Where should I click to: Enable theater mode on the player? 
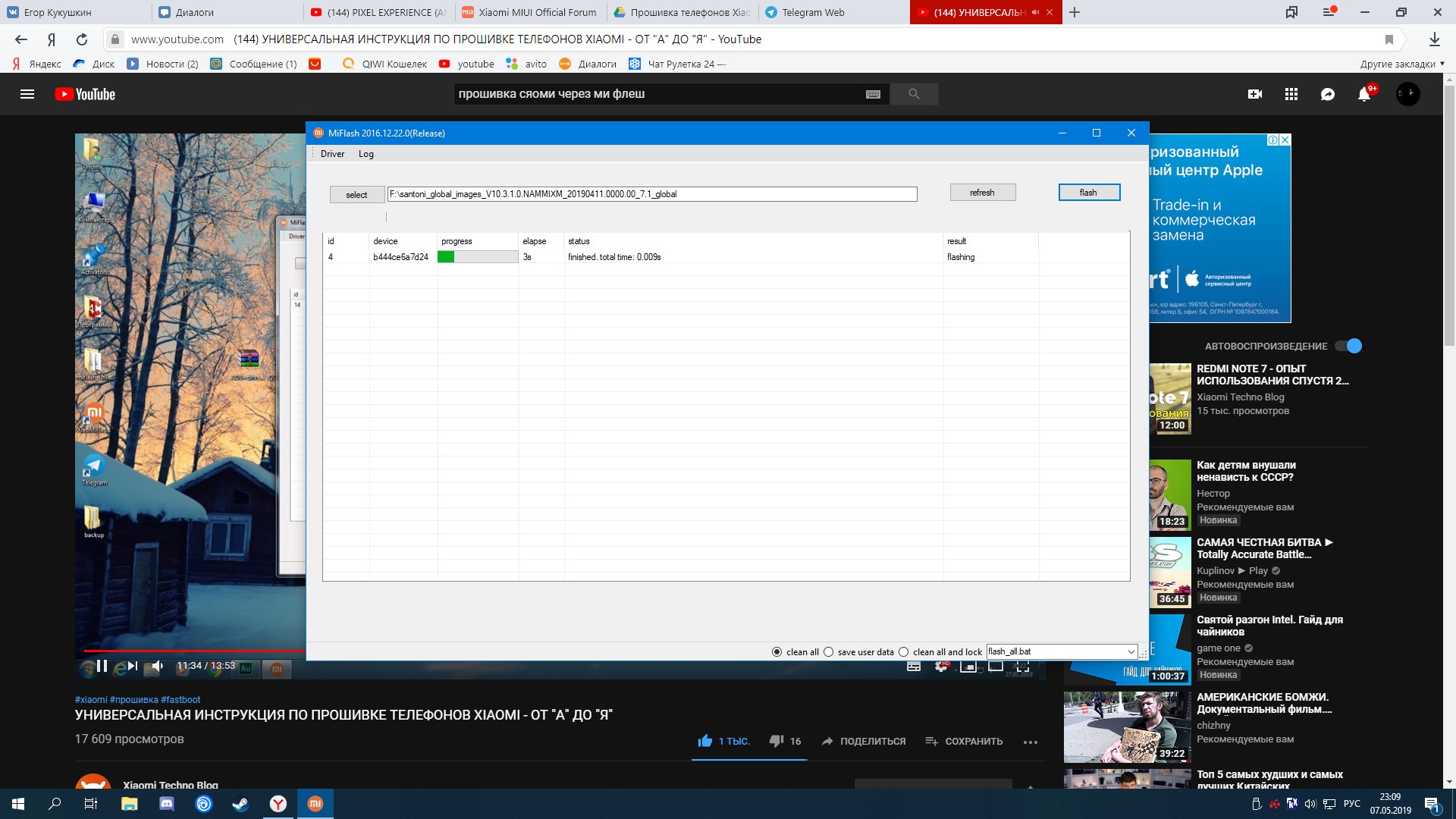click(x=996, y=667)
